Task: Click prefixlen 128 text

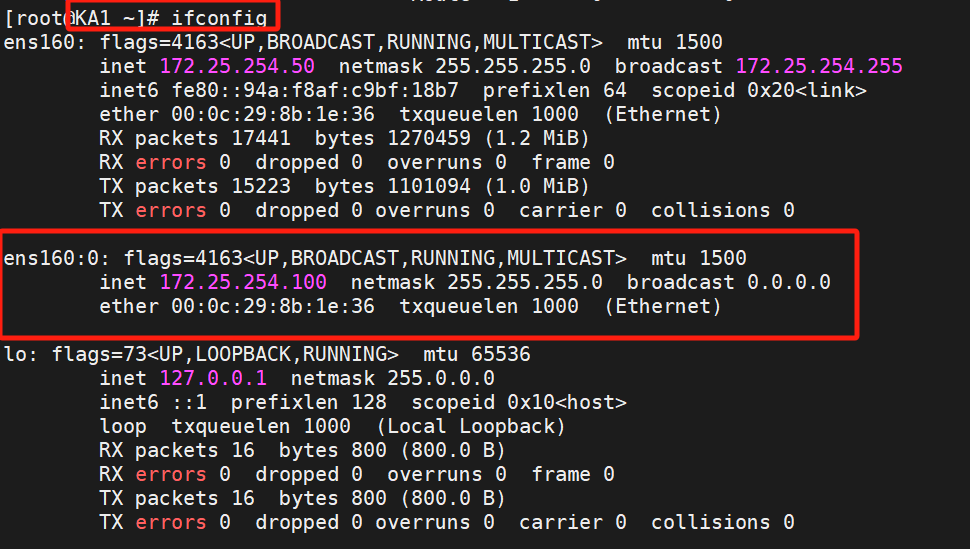Action: (309, 402)
